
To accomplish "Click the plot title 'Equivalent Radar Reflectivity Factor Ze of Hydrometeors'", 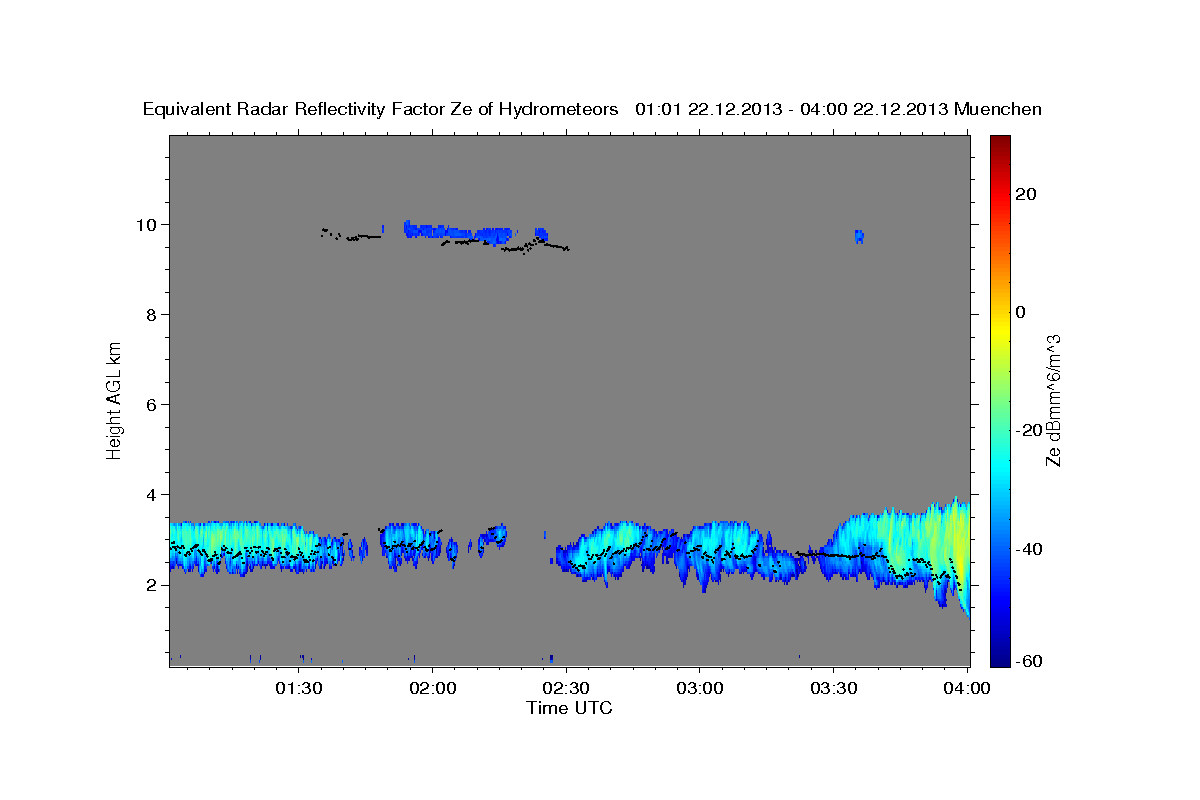I will tap(380, 110).
